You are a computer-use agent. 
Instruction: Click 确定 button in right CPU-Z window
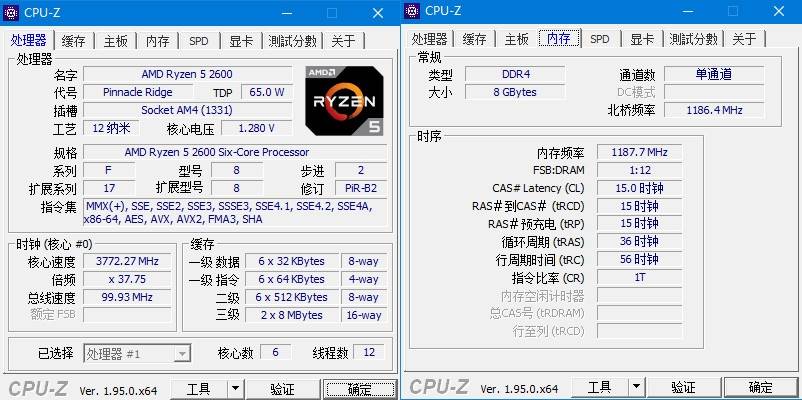tap(761, 387)
